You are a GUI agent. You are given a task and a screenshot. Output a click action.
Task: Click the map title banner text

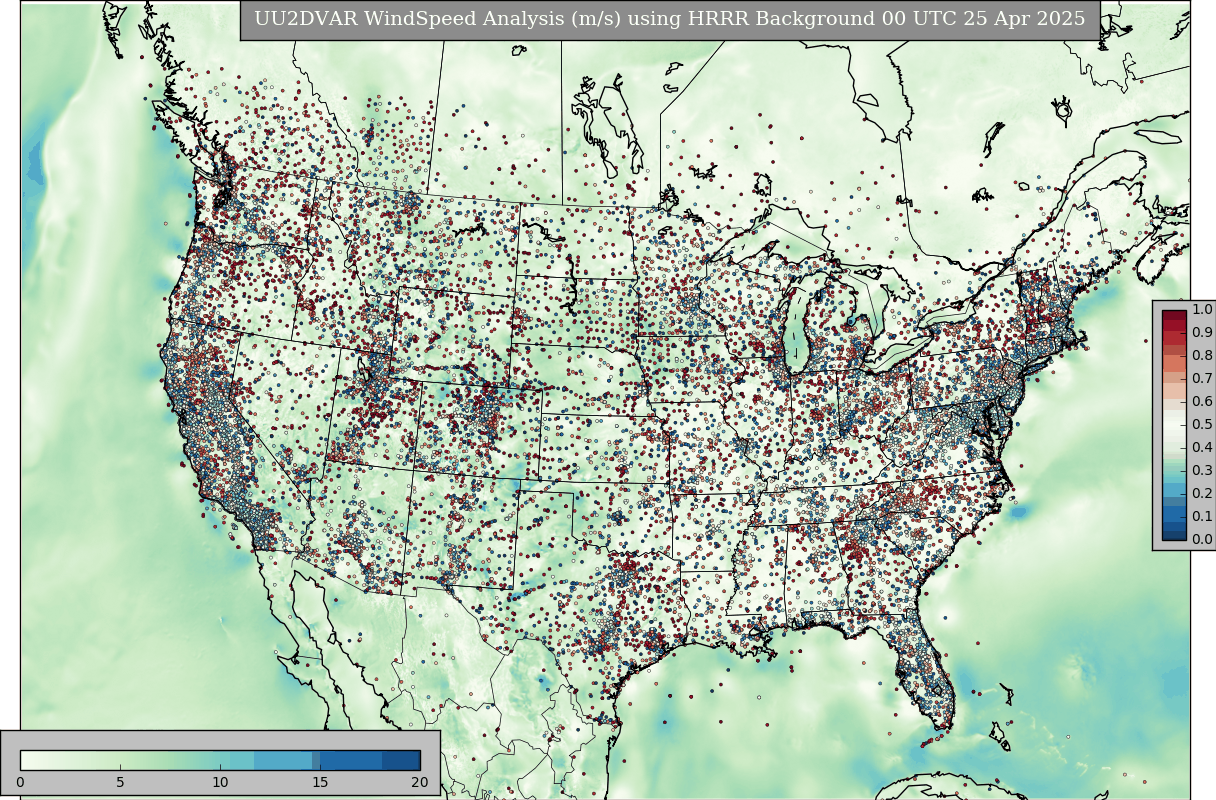coord(669,19)
